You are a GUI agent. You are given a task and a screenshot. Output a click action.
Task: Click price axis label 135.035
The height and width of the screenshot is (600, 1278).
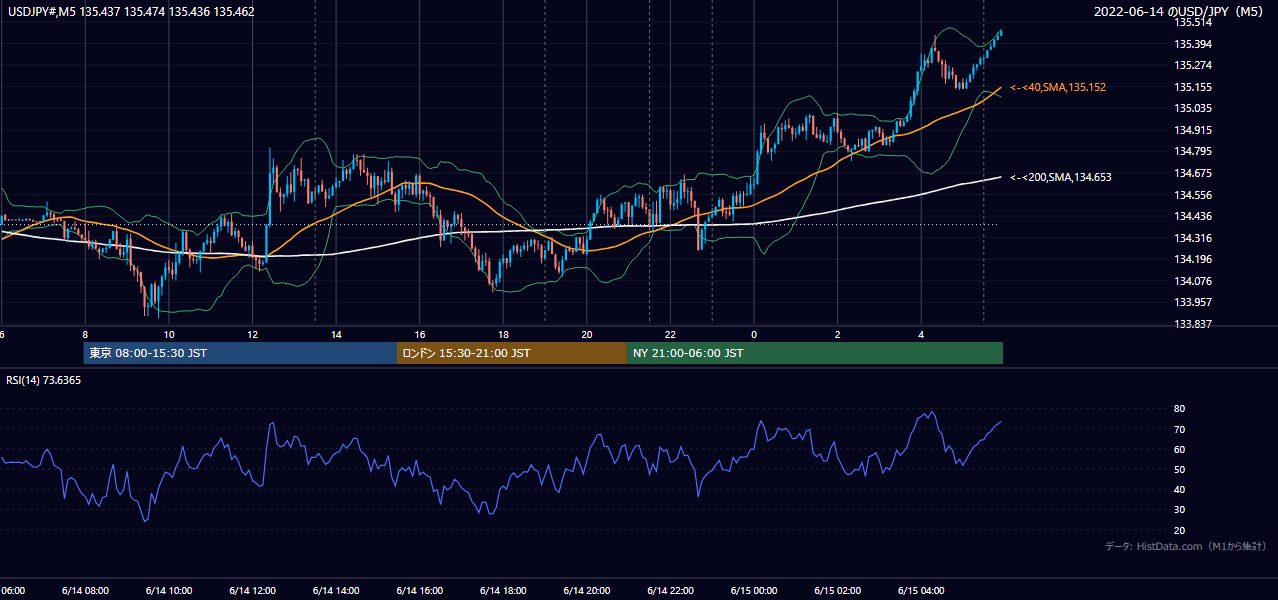point(1193,108)
